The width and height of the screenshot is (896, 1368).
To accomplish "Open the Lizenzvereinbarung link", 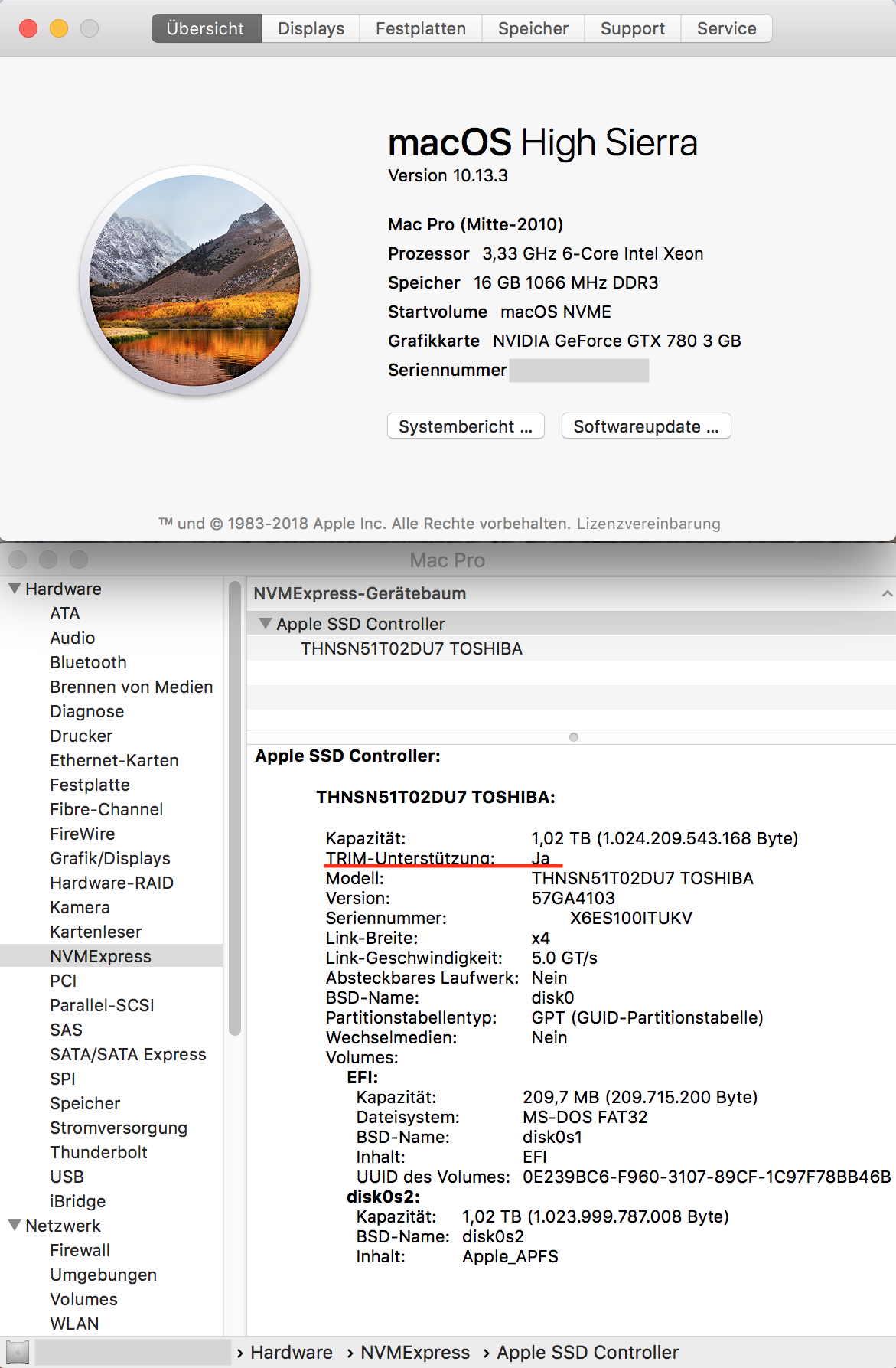I will pos(649,524).
